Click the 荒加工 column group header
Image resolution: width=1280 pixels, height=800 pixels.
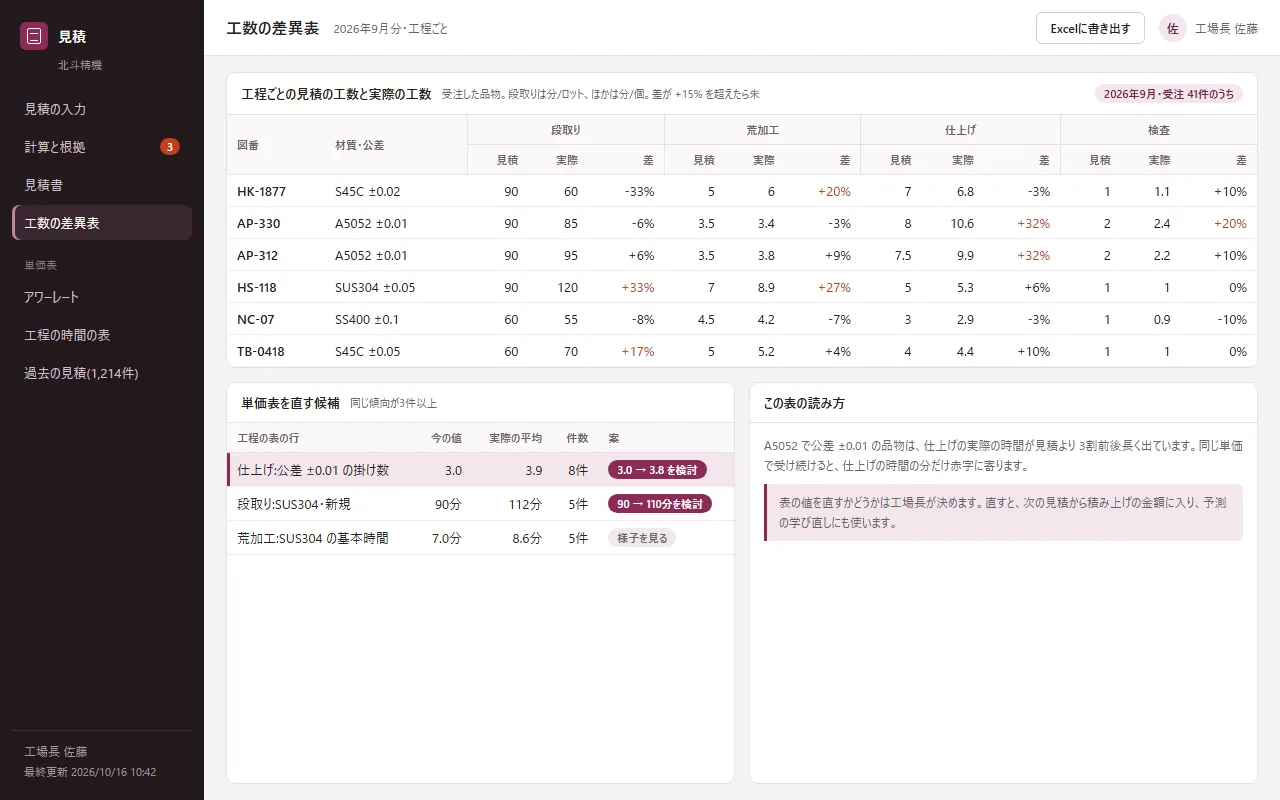point(763,130)
